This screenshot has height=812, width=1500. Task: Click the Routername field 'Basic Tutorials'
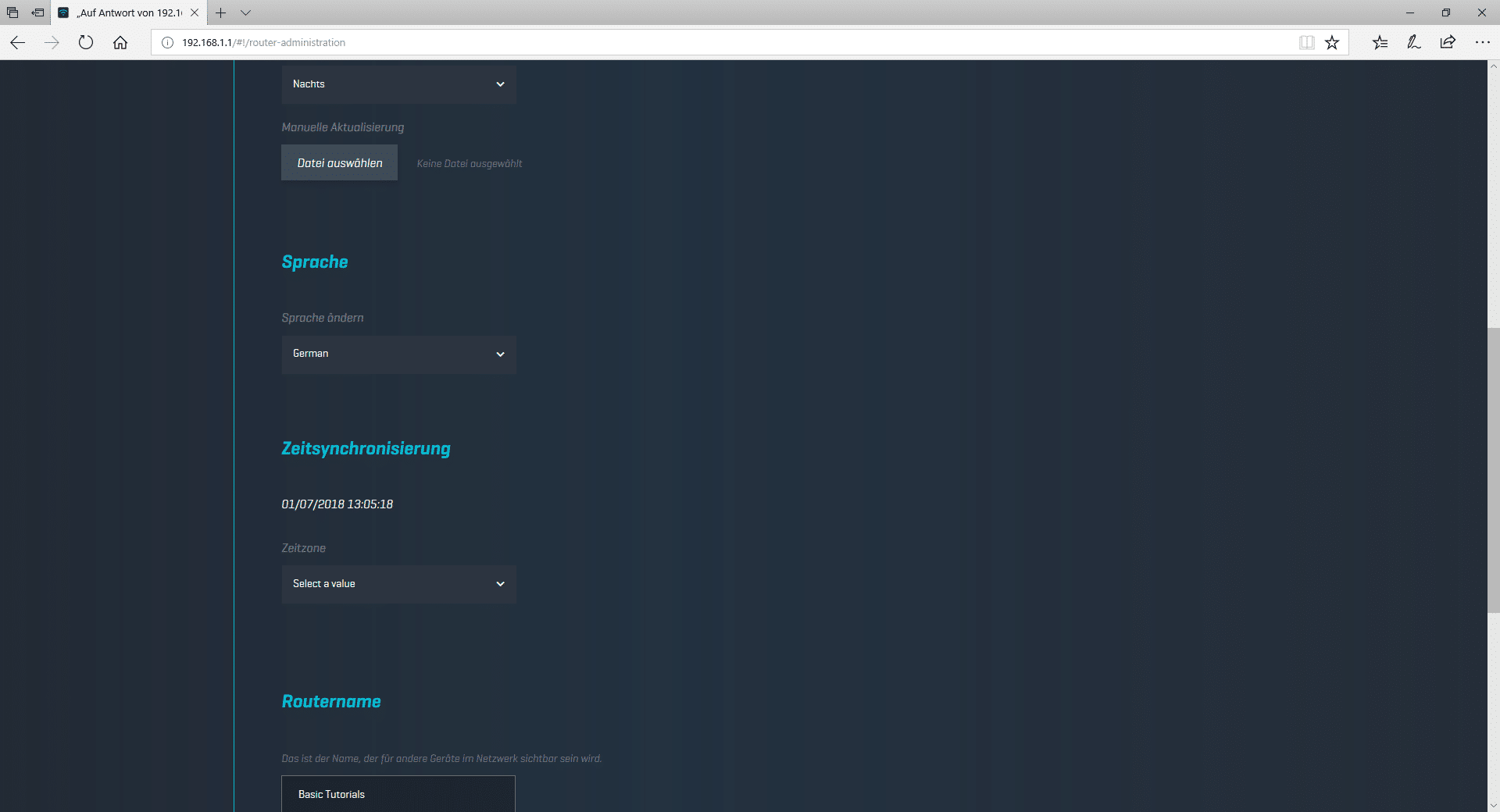[x=398, y=794]
